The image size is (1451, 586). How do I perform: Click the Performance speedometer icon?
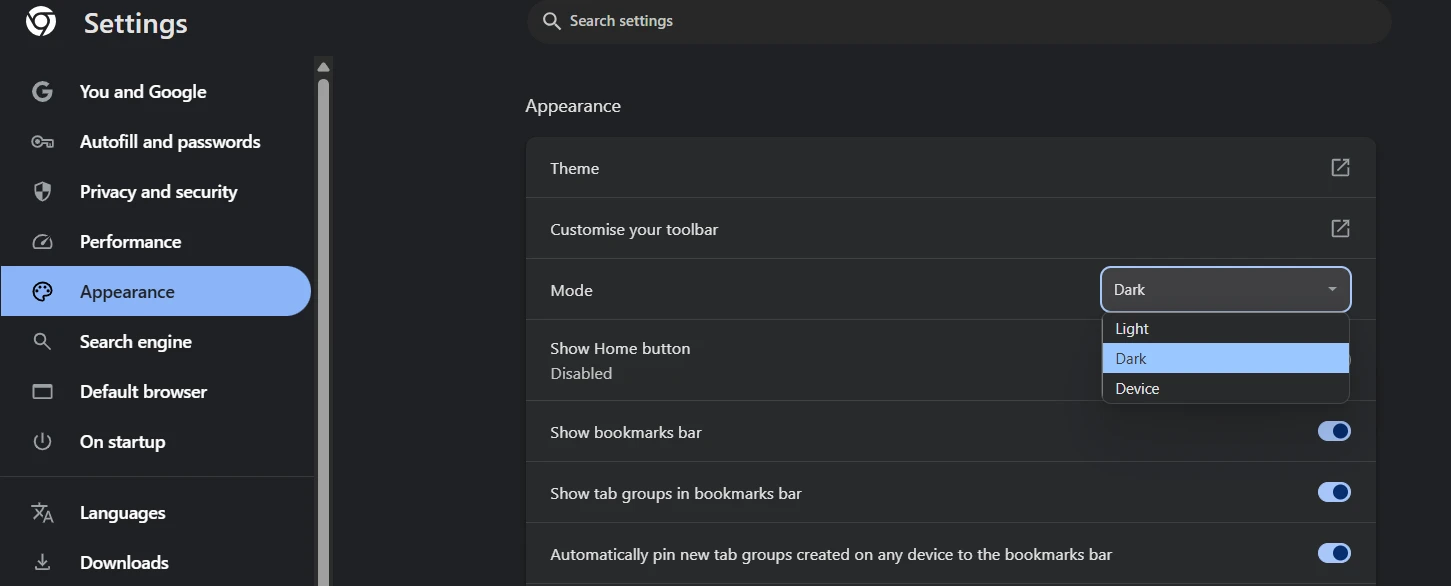(42, 242)
